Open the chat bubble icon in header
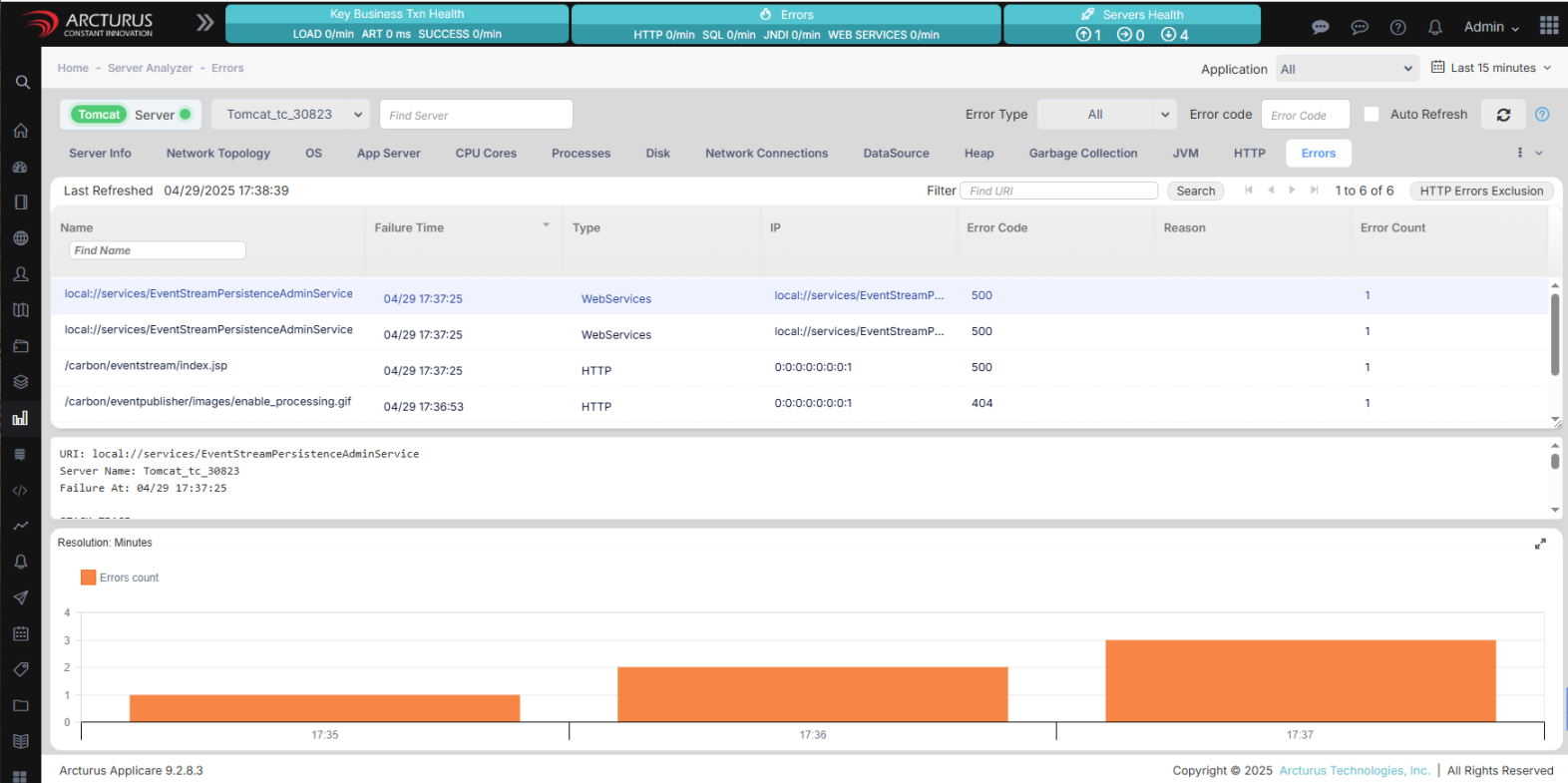The height and width of the screenshot is (783, 1568). click(x=1321, y=27)
